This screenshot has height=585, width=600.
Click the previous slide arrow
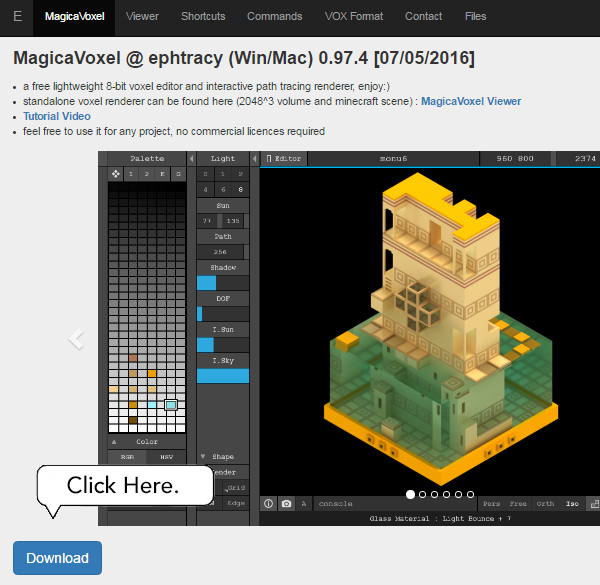tap(77, 338)
